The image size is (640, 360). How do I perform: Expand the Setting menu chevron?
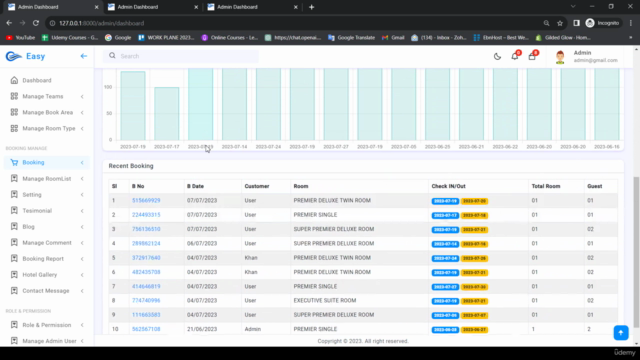point(82,194)
